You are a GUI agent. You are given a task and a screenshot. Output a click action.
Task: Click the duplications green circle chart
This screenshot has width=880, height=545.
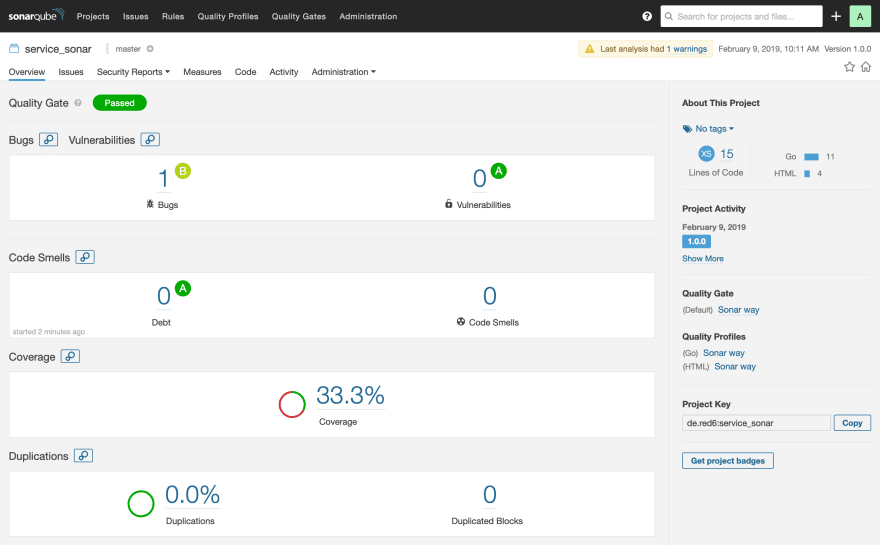click(141, 503)
